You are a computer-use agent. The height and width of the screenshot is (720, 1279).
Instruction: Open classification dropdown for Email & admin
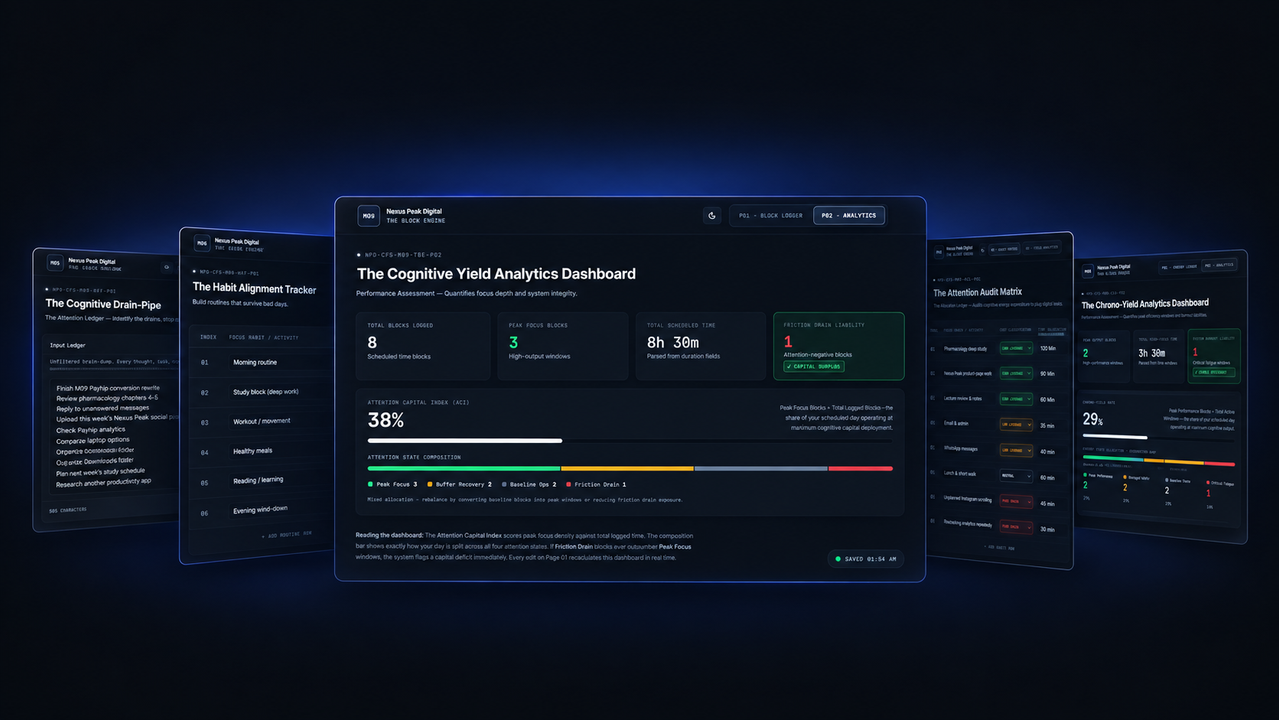pos(1016,425)
